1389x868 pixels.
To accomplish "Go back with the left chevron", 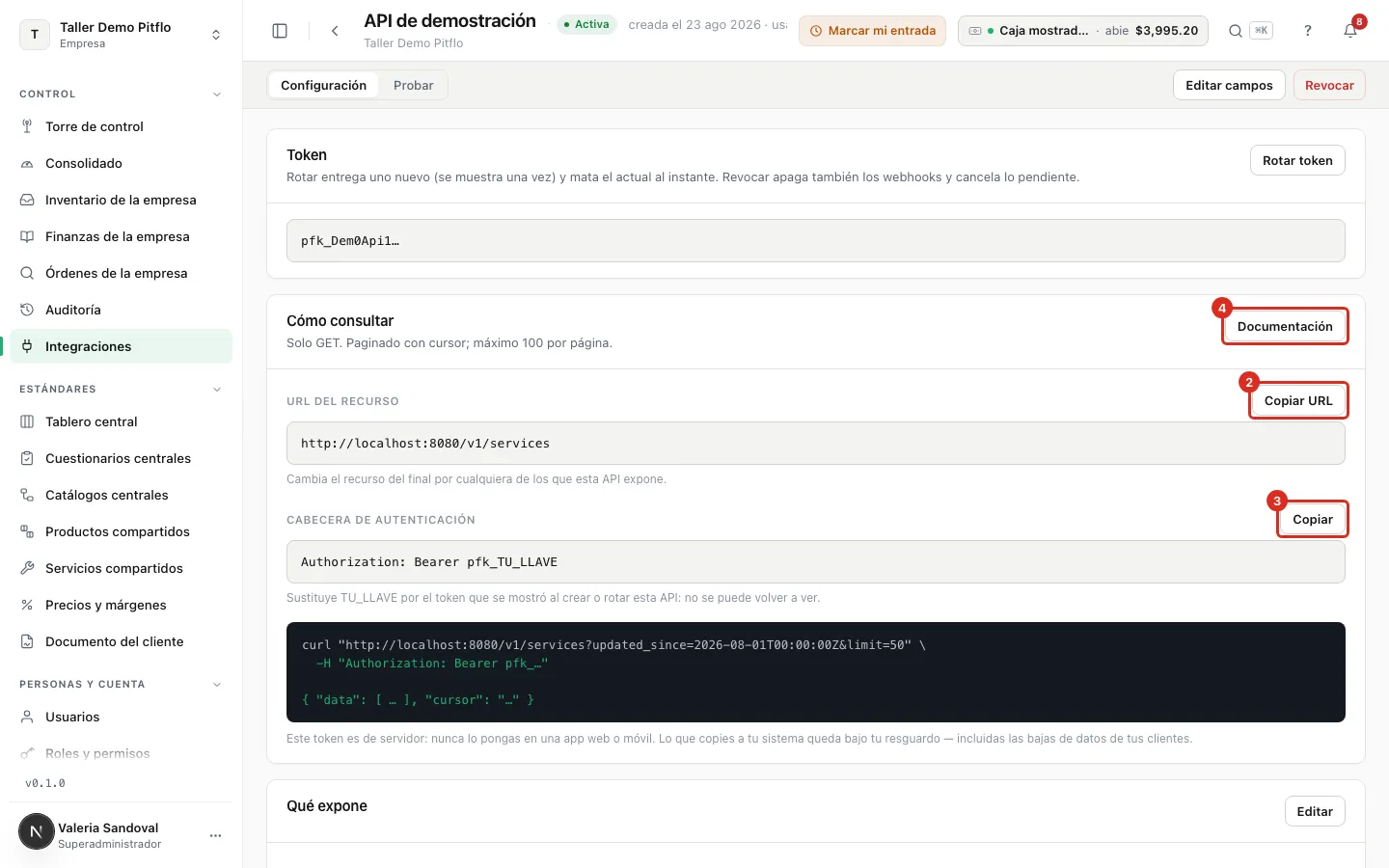I will tap(335, 31).
